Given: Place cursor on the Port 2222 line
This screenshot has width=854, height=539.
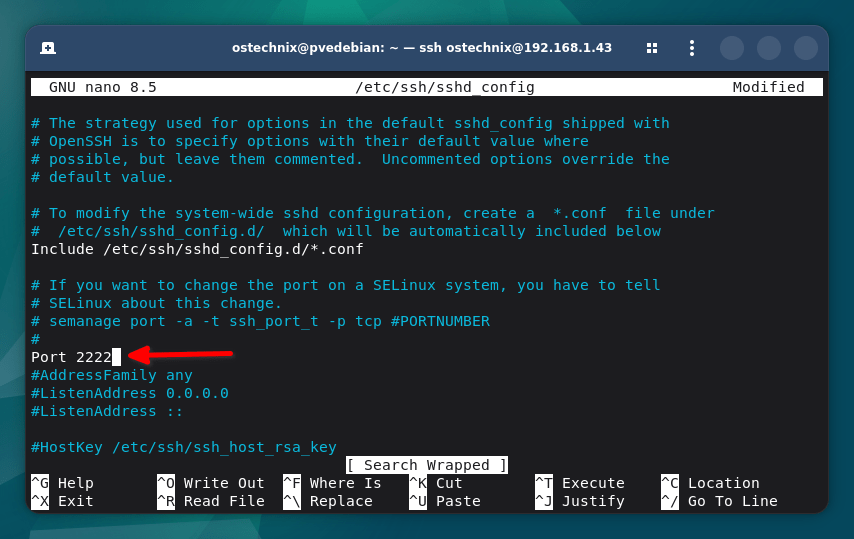Looking at the screenshot, I should [x=71, y=357].
